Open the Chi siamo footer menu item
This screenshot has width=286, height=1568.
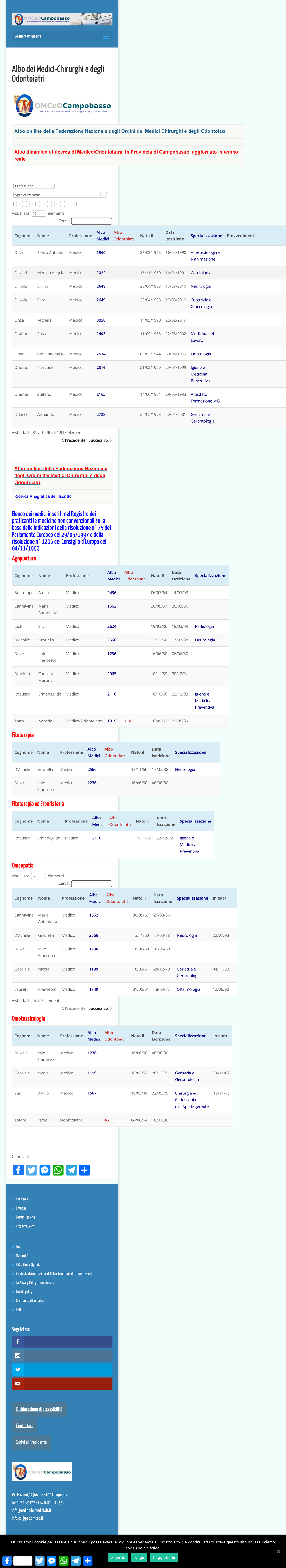(x=22, y=1199)
